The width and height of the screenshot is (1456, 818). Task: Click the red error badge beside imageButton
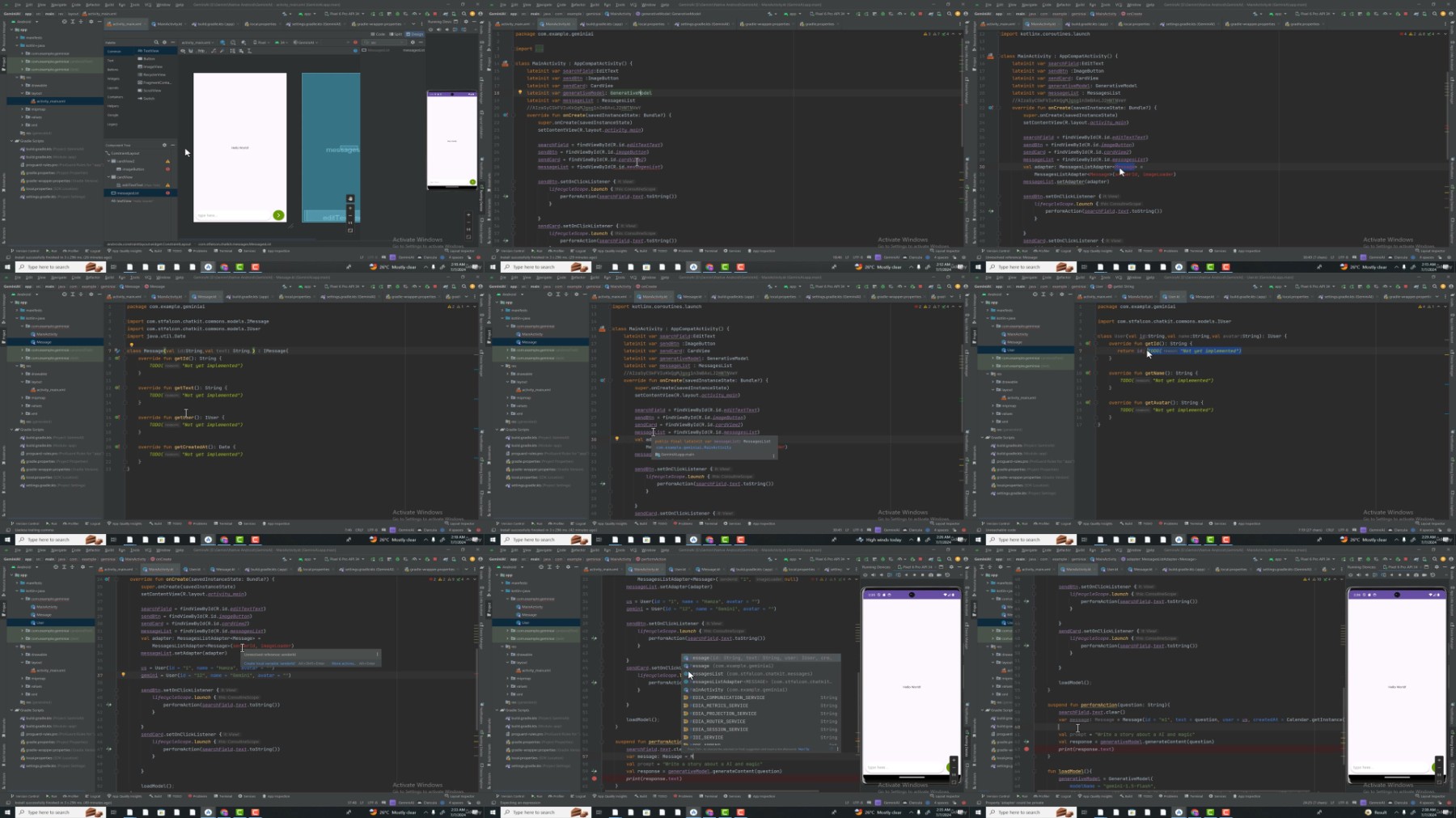(x=167, y=169)
